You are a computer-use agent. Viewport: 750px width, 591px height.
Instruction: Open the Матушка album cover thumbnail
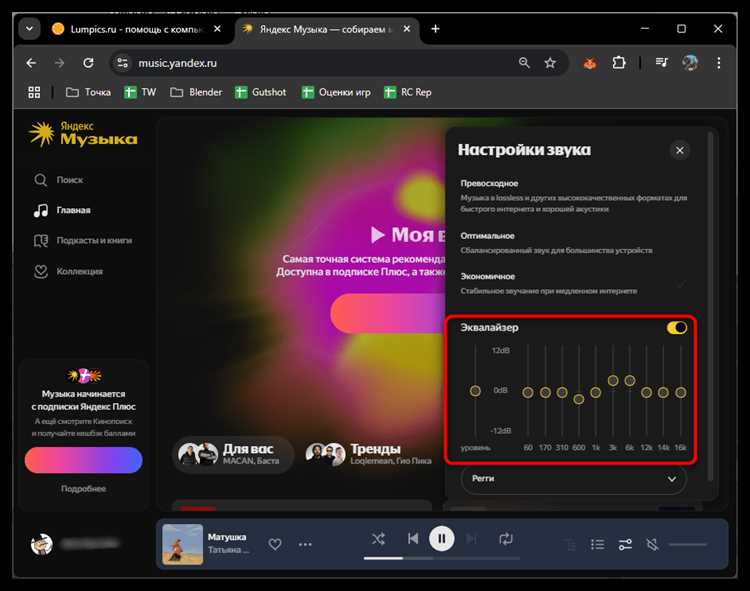(x=182, y=544)
